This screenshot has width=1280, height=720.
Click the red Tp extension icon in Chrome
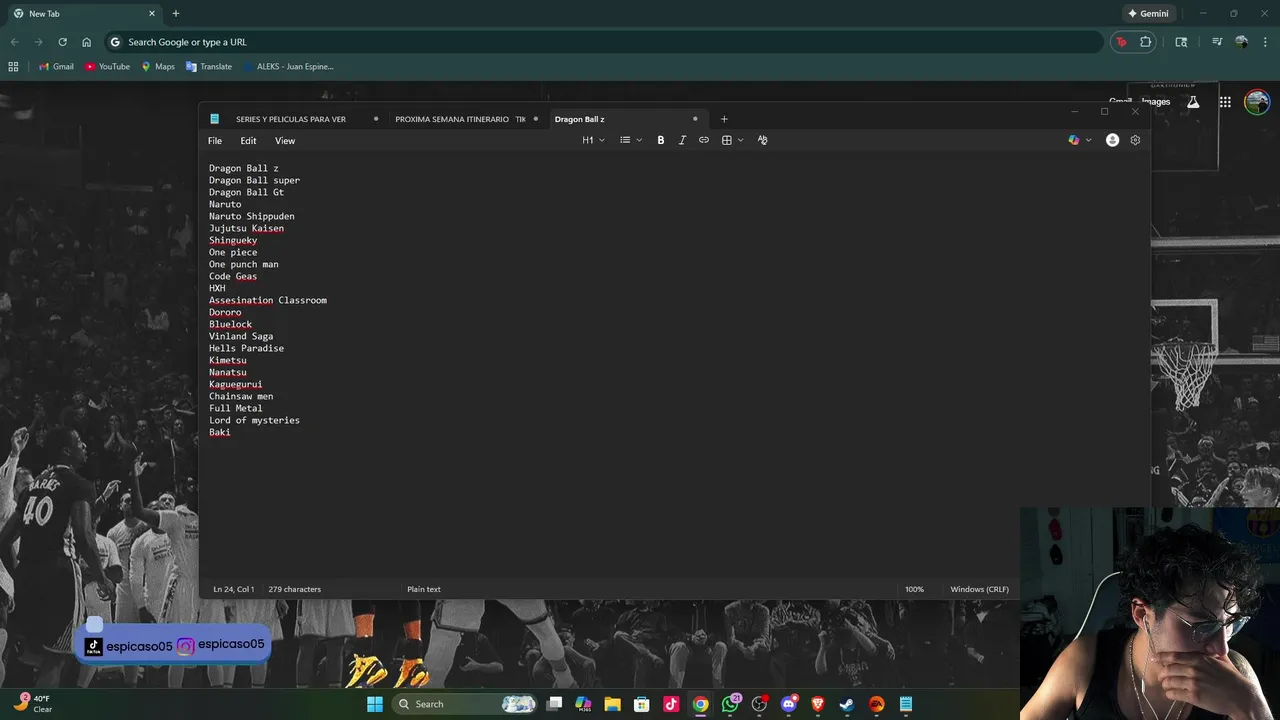(x=1121, y=42)
